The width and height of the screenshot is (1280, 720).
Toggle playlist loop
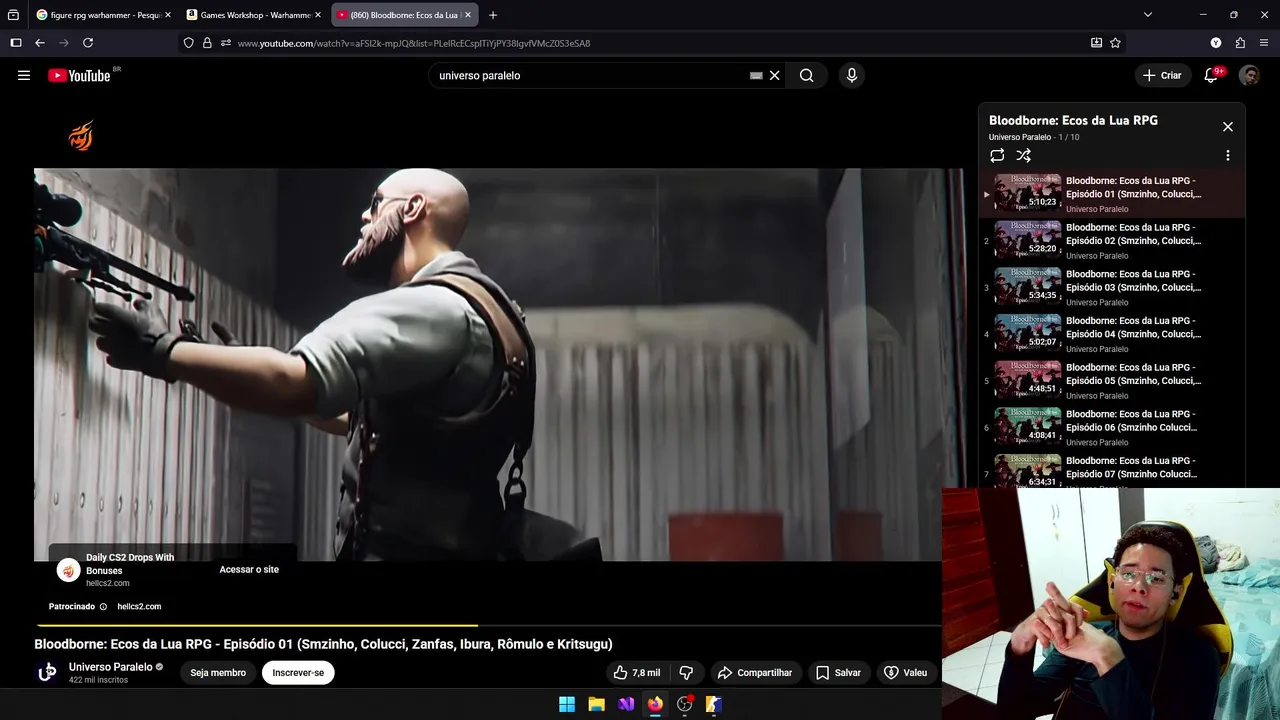click(997, 155)
